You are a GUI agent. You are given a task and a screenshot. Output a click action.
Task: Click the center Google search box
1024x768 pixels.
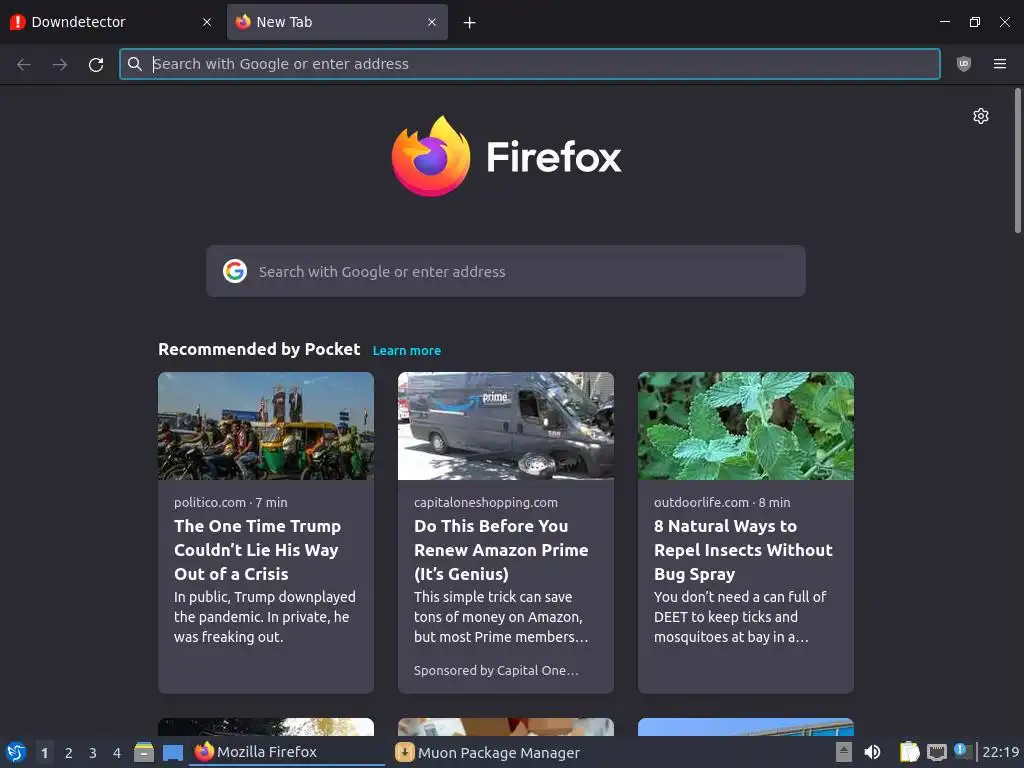point(505,271)
